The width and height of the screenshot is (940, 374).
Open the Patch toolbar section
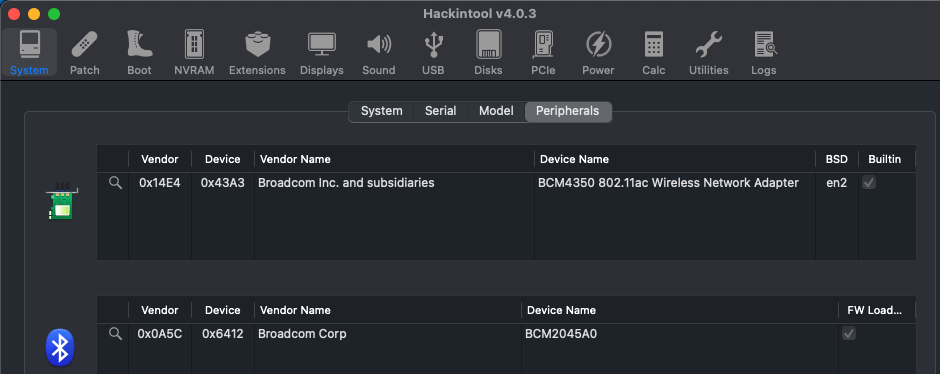click(x=85, y=53)
